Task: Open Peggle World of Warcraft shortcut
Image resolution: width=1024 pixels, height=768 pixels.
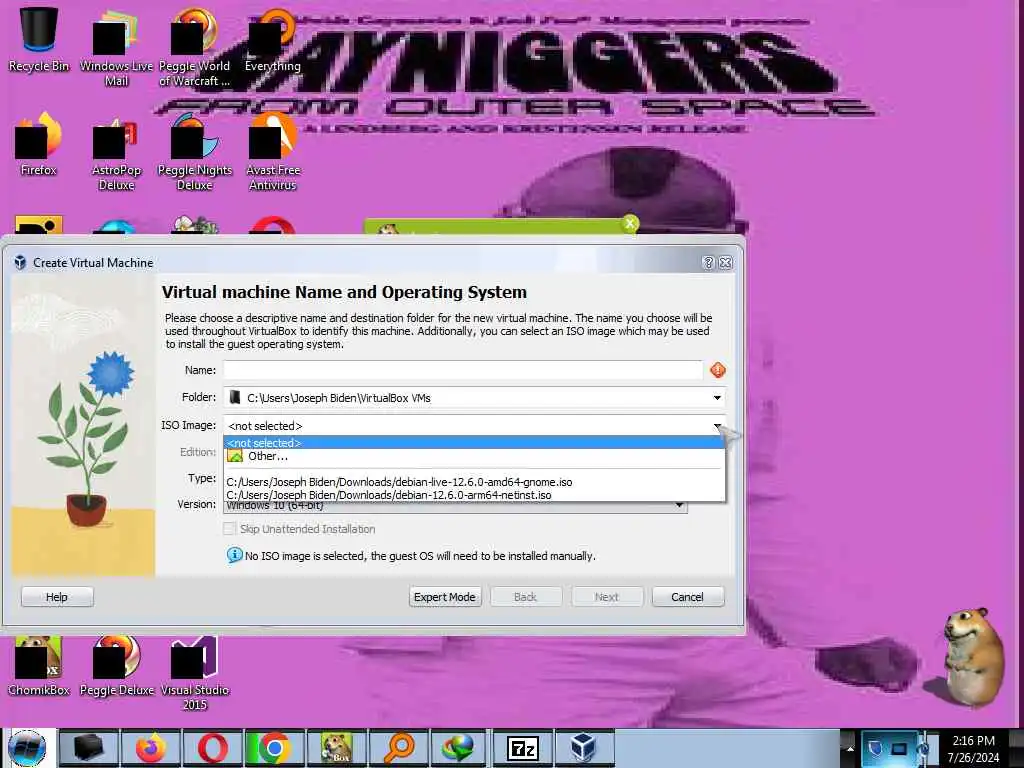Action: pos(195,47)
